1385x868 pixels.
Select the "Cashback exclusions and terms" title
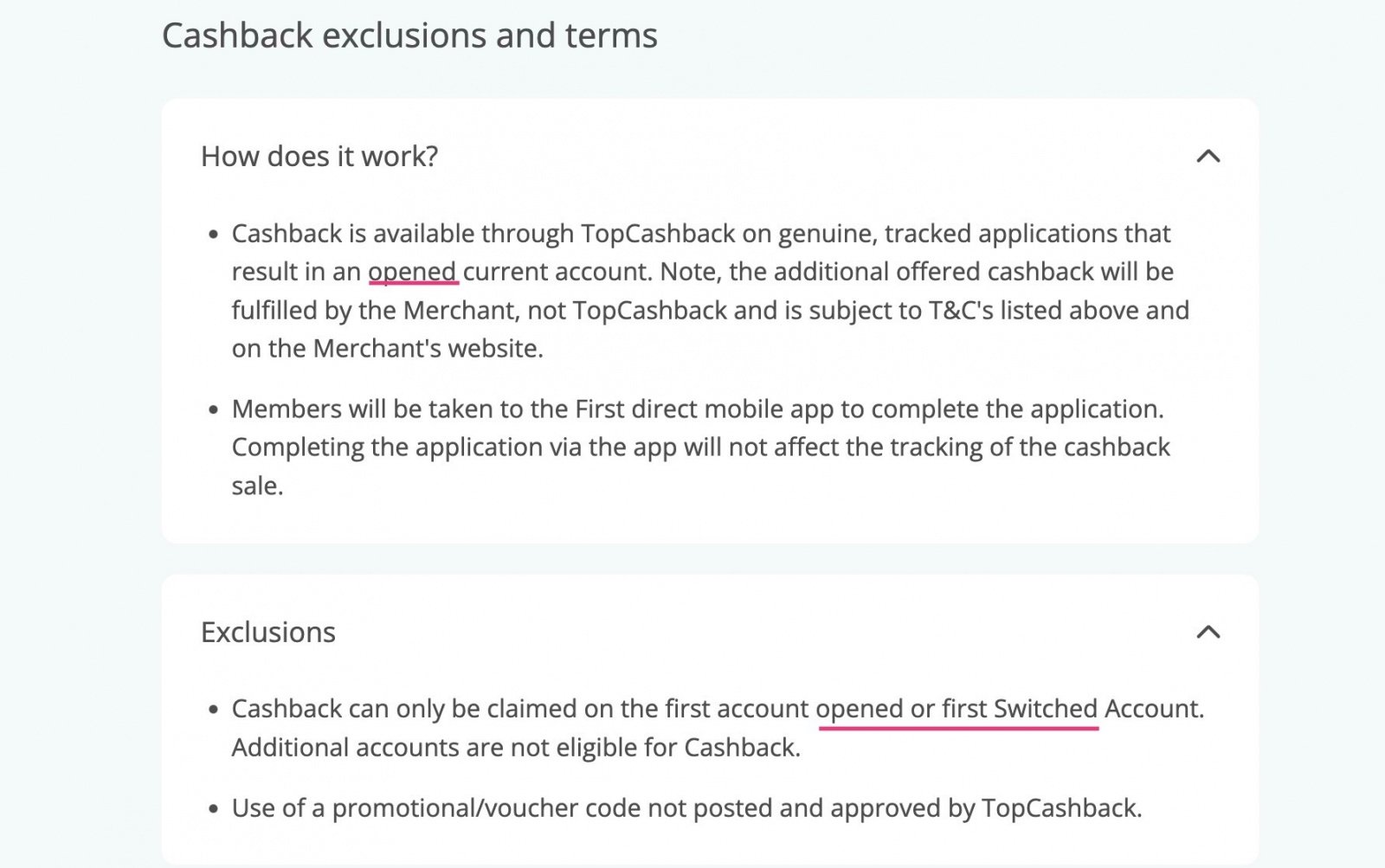click(x=409, y=36)
